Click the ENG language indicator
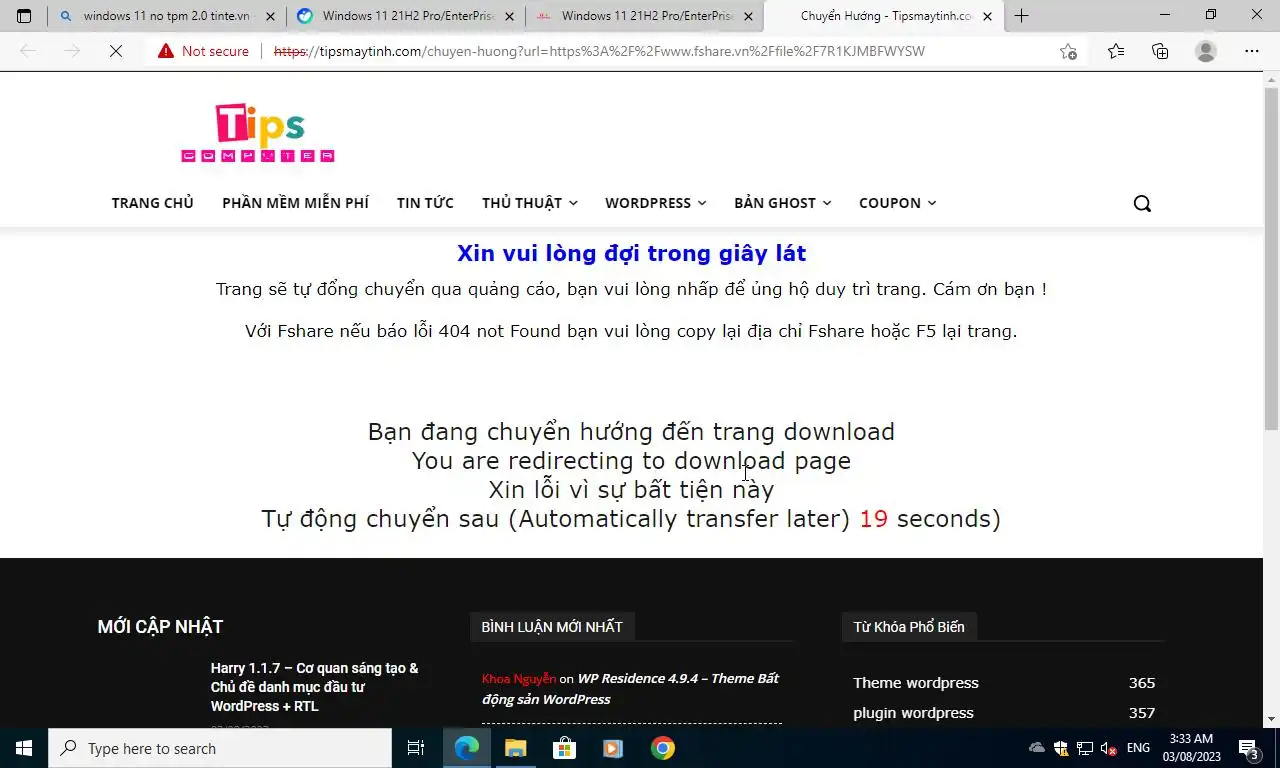The height and width of the screenshot is (768, 1280). tap(1138, 748)
